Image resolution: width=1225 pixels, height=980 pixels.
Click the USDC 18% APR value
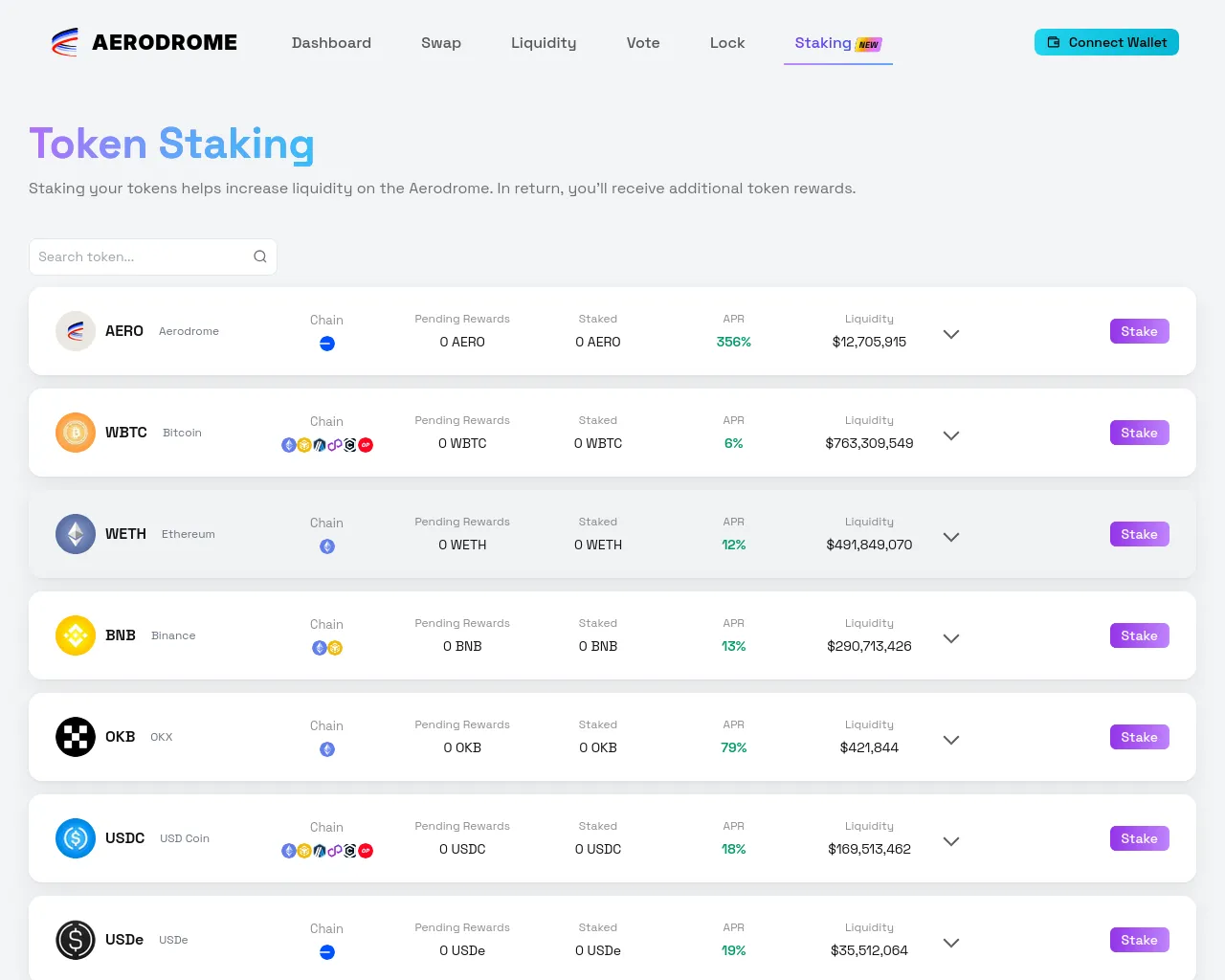(x=734, y=849)
